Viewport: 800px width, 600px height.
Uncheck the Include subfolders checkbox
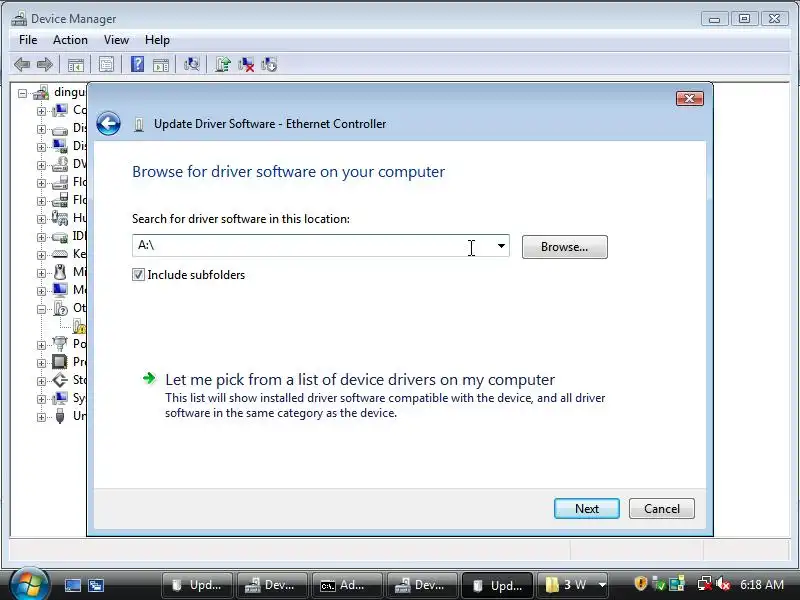click(138, 274)
